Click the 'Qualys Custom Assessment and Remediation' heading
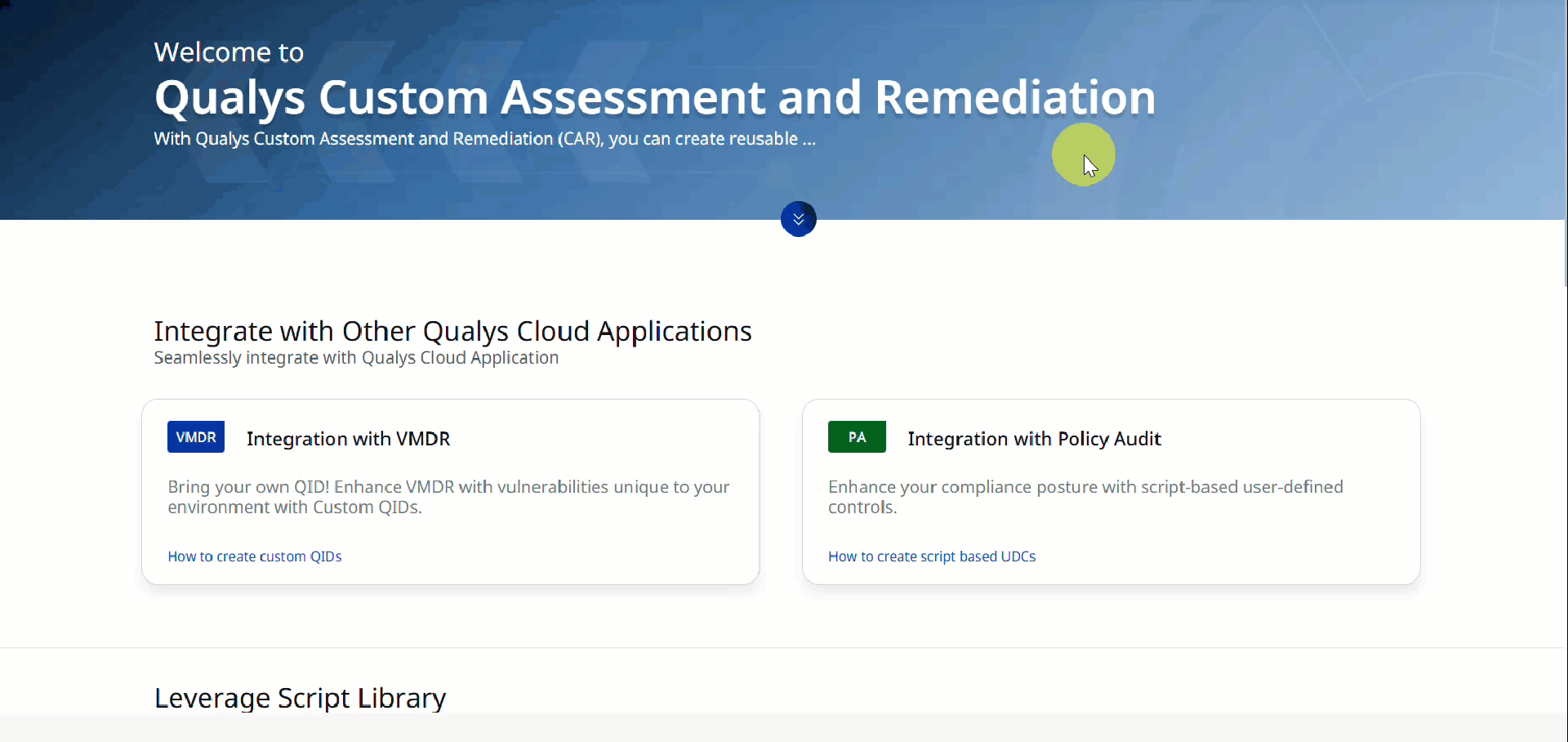This screenshot has width=1568, height=742. [655, 98]
